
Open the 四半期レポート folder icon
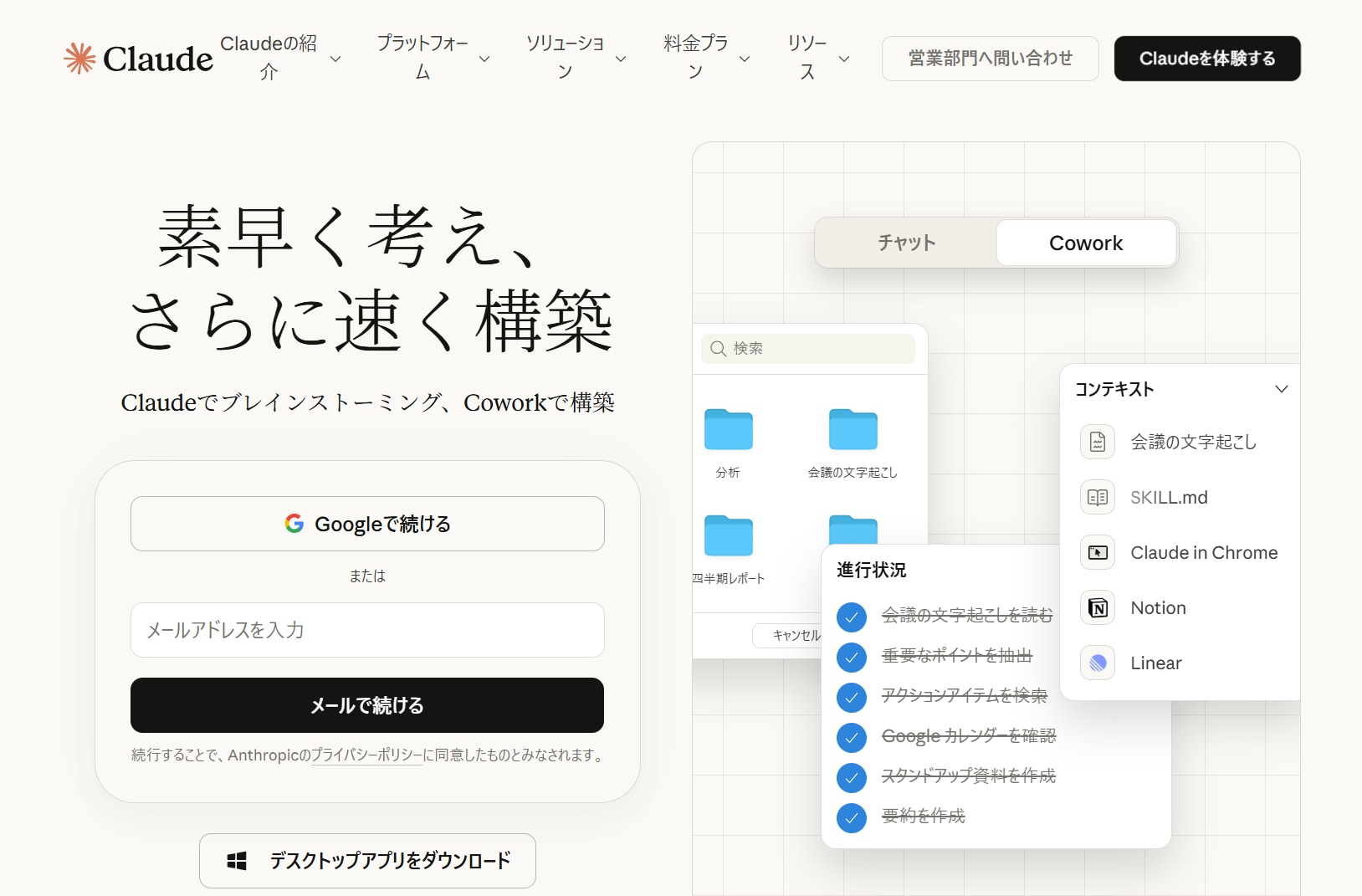(728, 536)
